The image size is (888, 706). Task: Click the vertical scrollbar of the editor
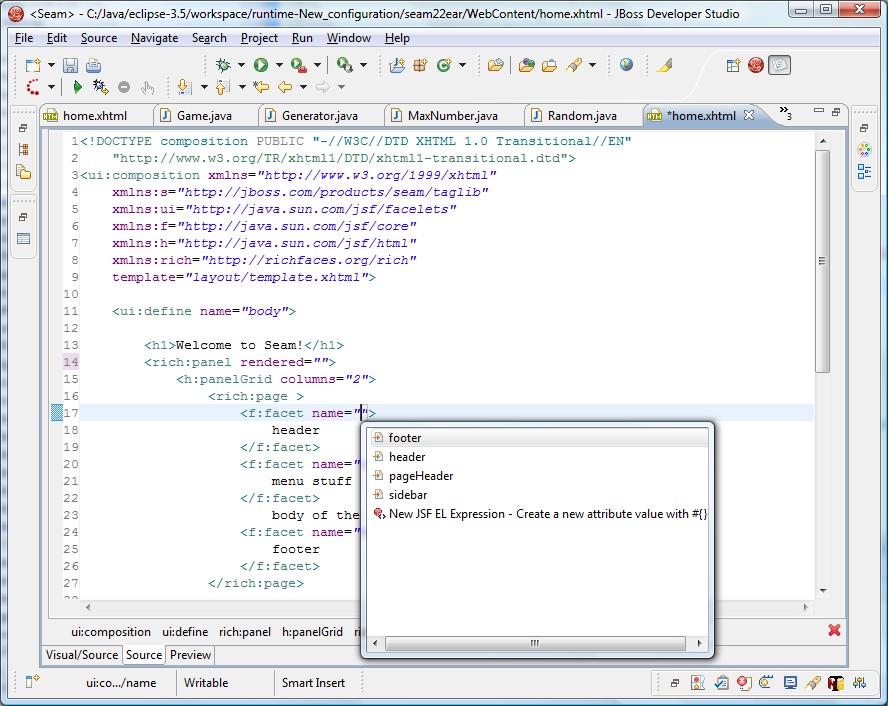822,260
